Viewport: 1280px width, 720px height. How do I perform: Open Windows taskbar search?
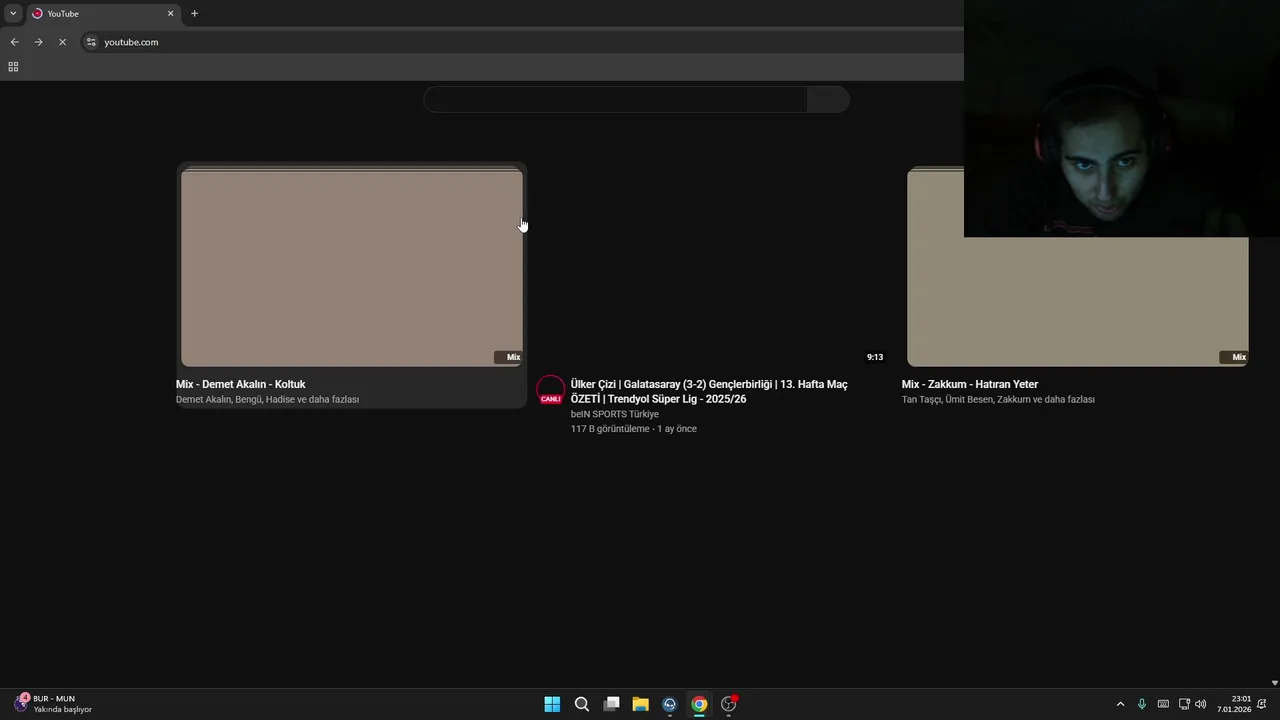(581, 704)
